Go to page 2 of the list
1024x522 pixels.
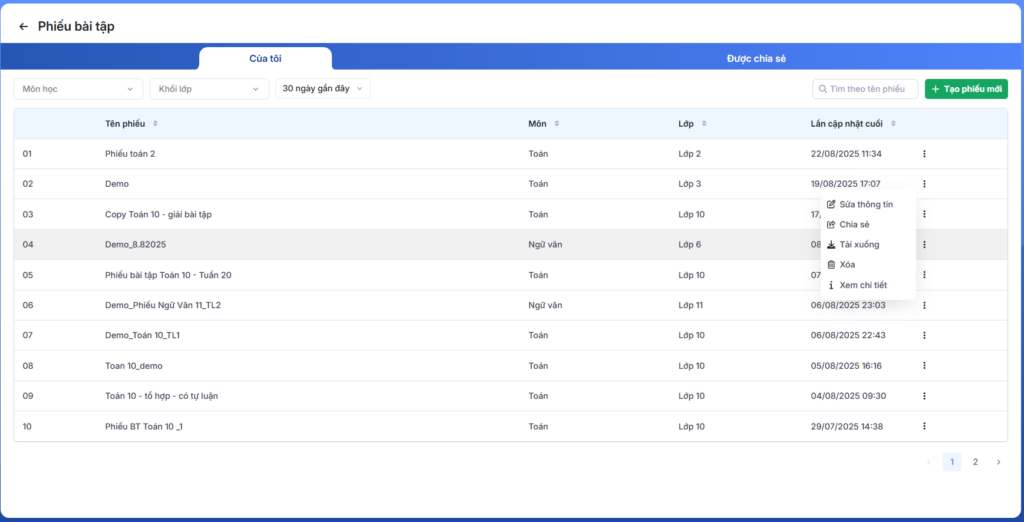pyautogui.click(x=975, y=462)
